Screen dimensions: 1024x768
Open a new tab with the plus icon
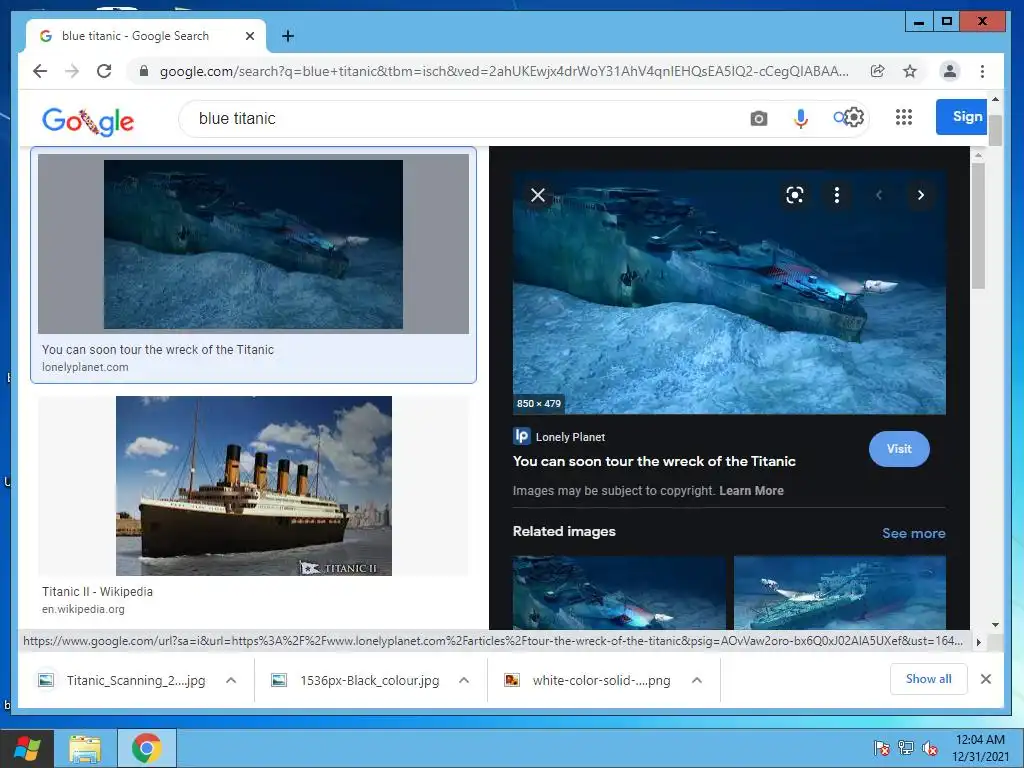point(288,36)
